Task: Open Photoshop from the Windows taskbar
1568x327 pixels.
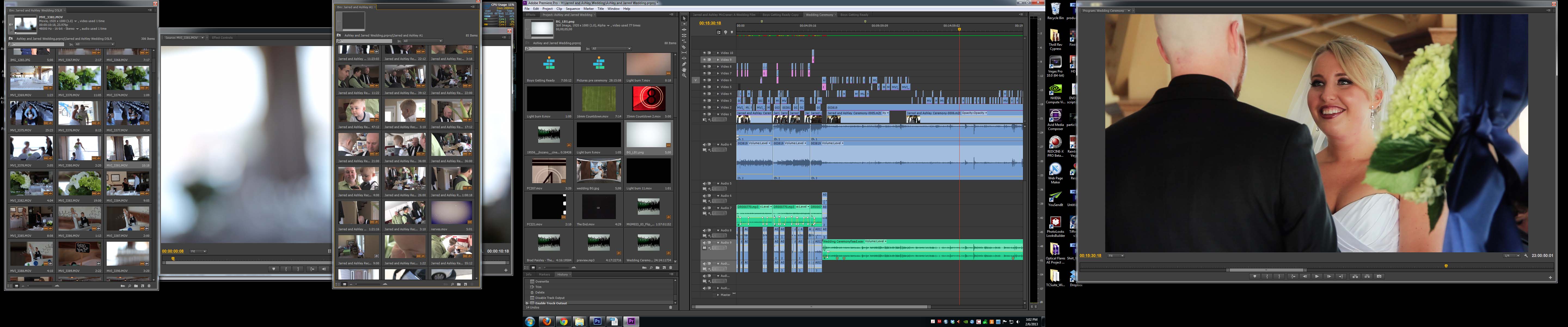Action: tap(597, 321)
